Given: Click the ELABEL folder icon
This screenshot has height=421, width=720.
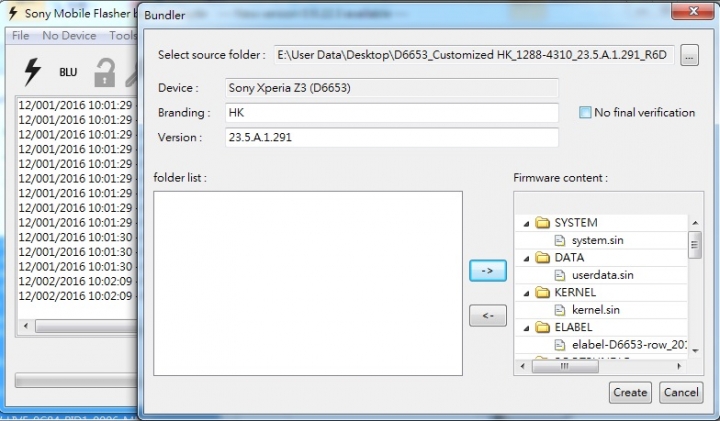Looking at the screenshot, I should (x=543, y=327).
